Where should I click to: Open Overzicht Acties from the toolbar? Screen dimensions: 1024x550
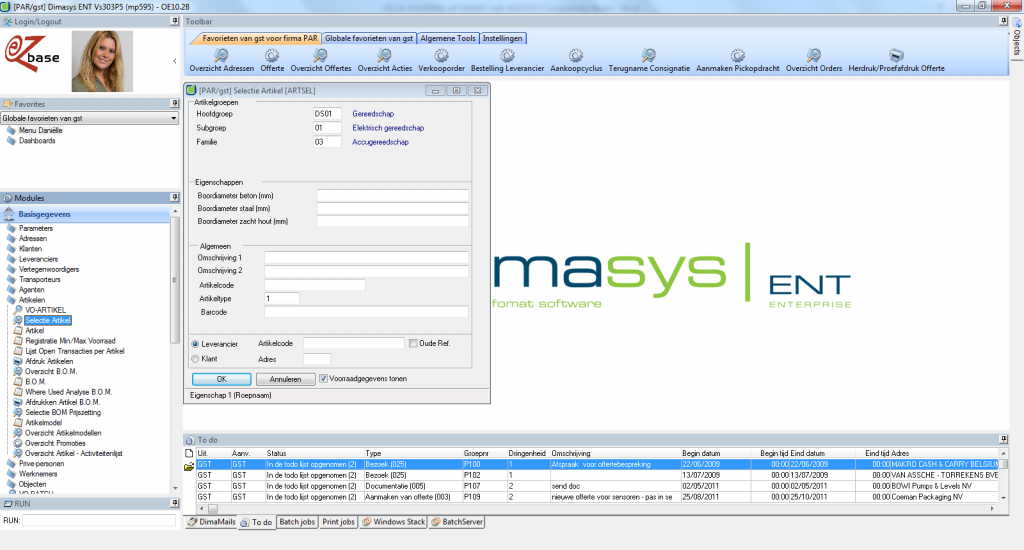[x=385, y=56]
